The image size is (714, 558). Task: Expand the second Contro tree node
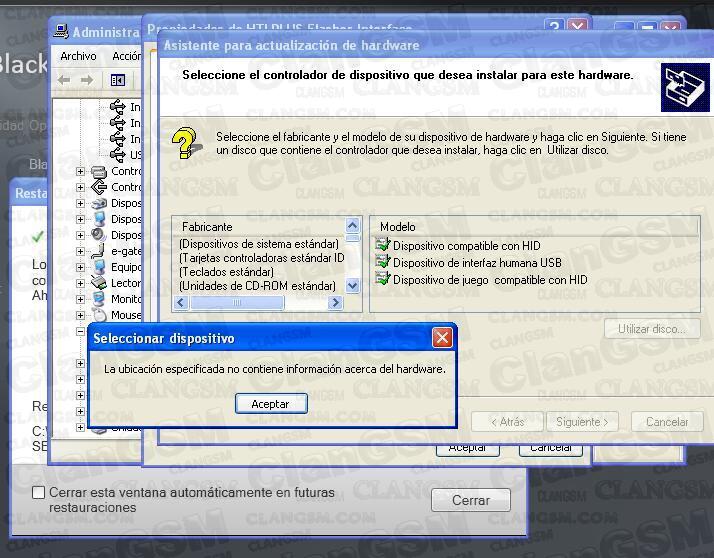(81, 187)
